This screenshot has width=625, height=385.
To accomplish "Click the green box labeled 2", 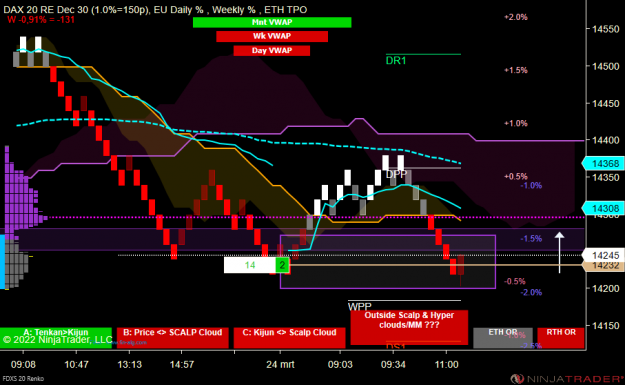I will tap(282, 265).
